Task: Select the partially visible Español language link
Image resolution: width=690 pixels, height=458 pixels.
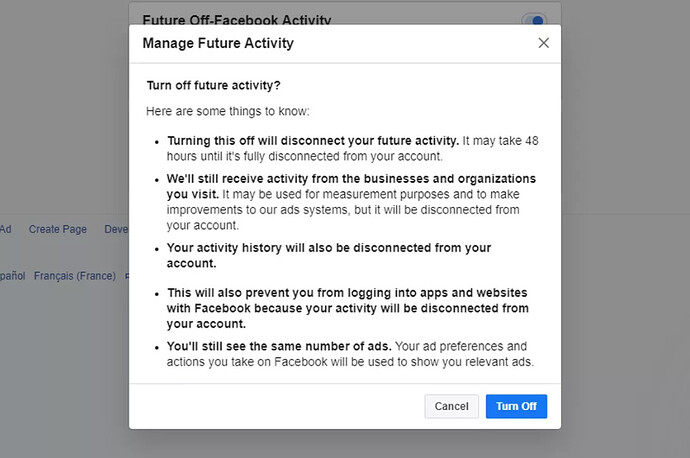Action: [x=13, y=275]
